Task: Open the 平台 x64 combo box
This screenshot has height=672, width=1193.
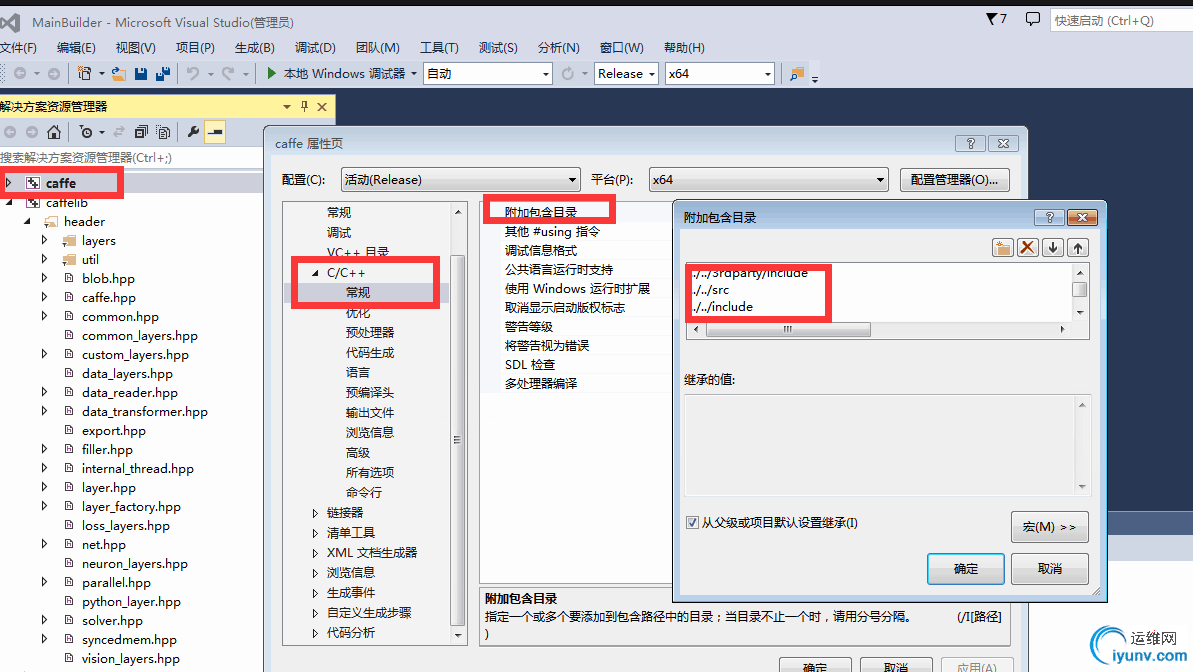Action: click(x=768, y=180)
